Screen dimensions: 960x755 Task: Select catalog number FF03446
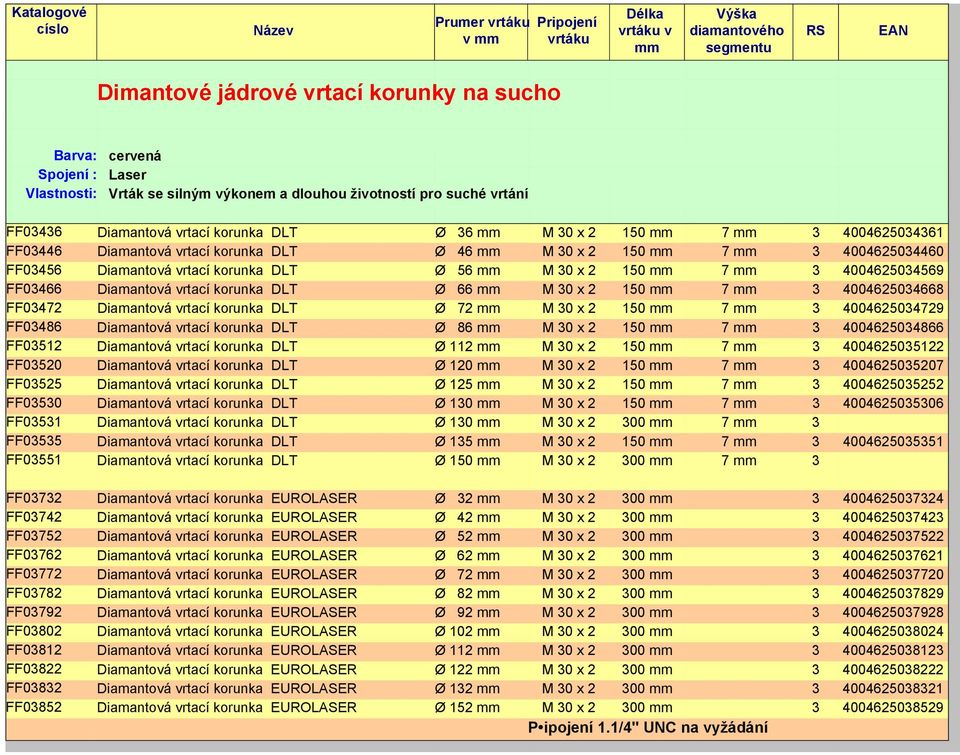click(34, 251)
